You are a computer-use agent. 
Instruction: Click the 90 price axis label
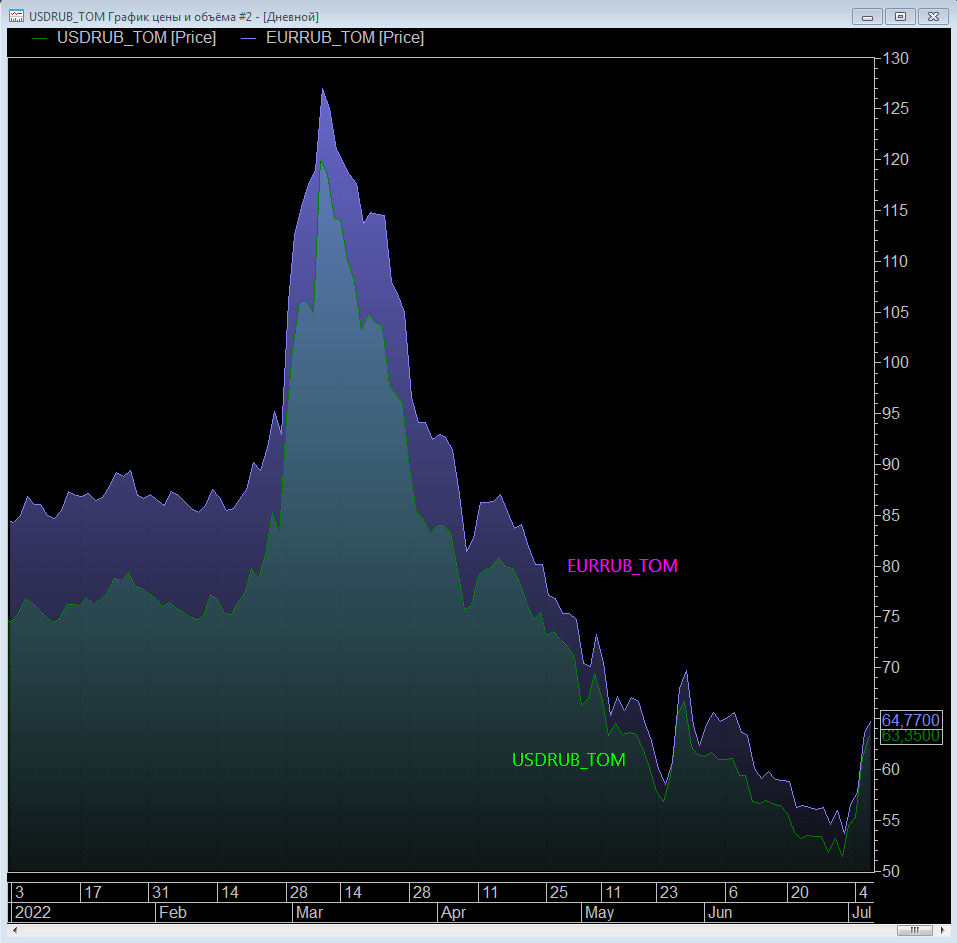coord(891,464)
